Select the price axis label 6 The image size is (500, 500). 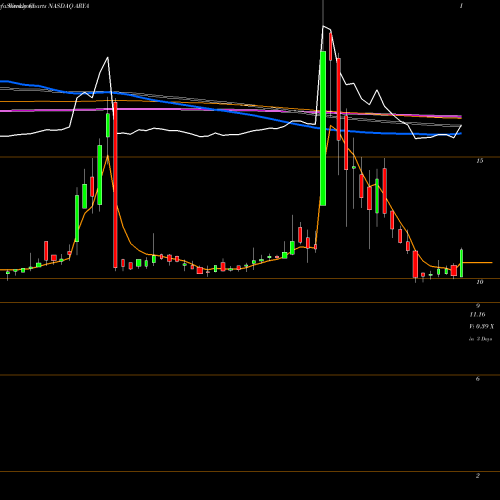(x=478, y=379)
